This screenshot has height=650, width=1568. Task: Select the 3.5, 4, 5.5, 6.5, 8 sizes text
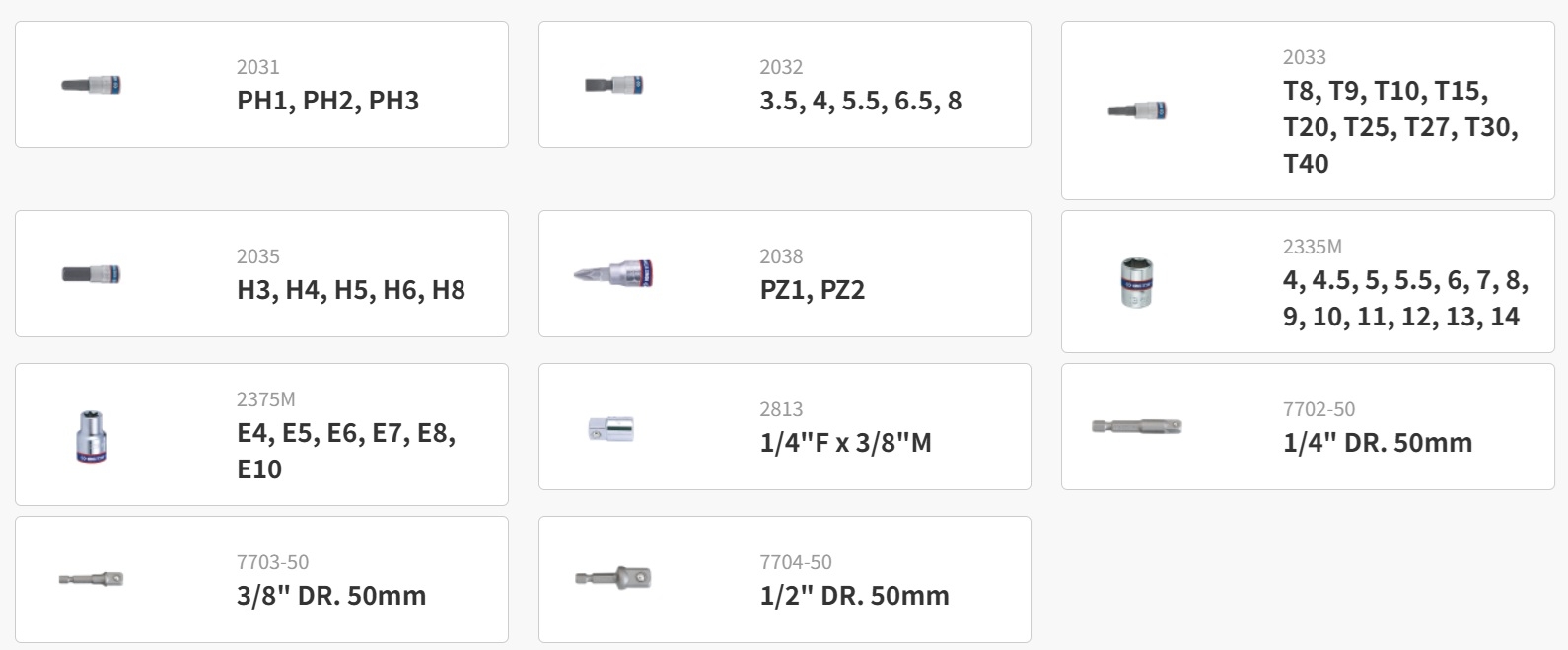point(860,101)
